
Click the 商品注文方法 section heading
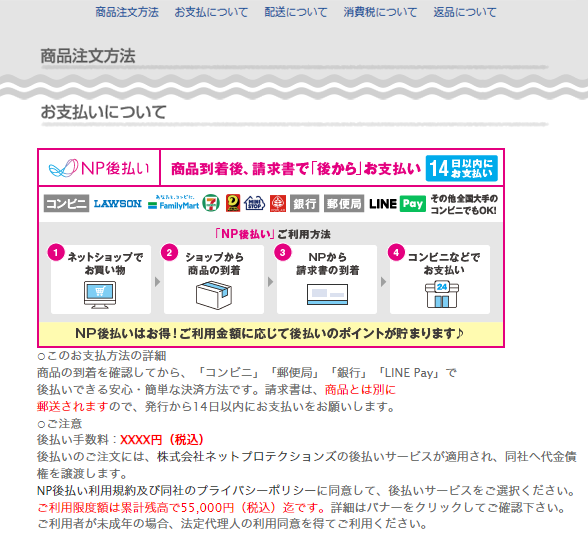click(x=88, y=56)
